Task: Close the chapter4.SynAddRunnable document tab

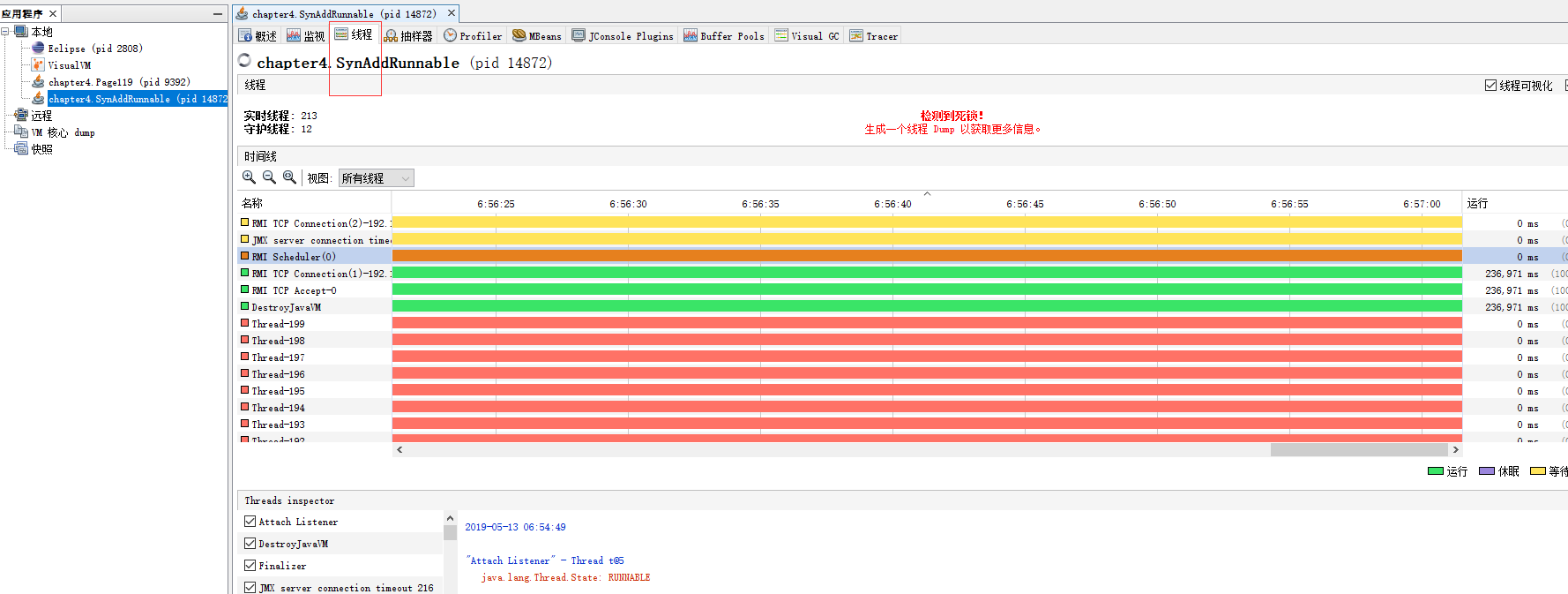Action: click(x=452, y=13)
